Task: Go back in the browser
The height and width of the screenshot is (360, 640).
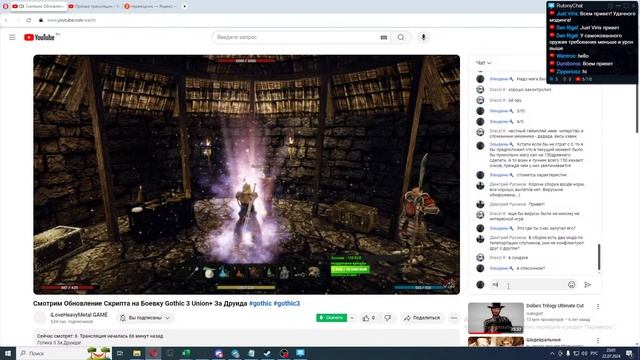Action: click(x=7, y=20)
